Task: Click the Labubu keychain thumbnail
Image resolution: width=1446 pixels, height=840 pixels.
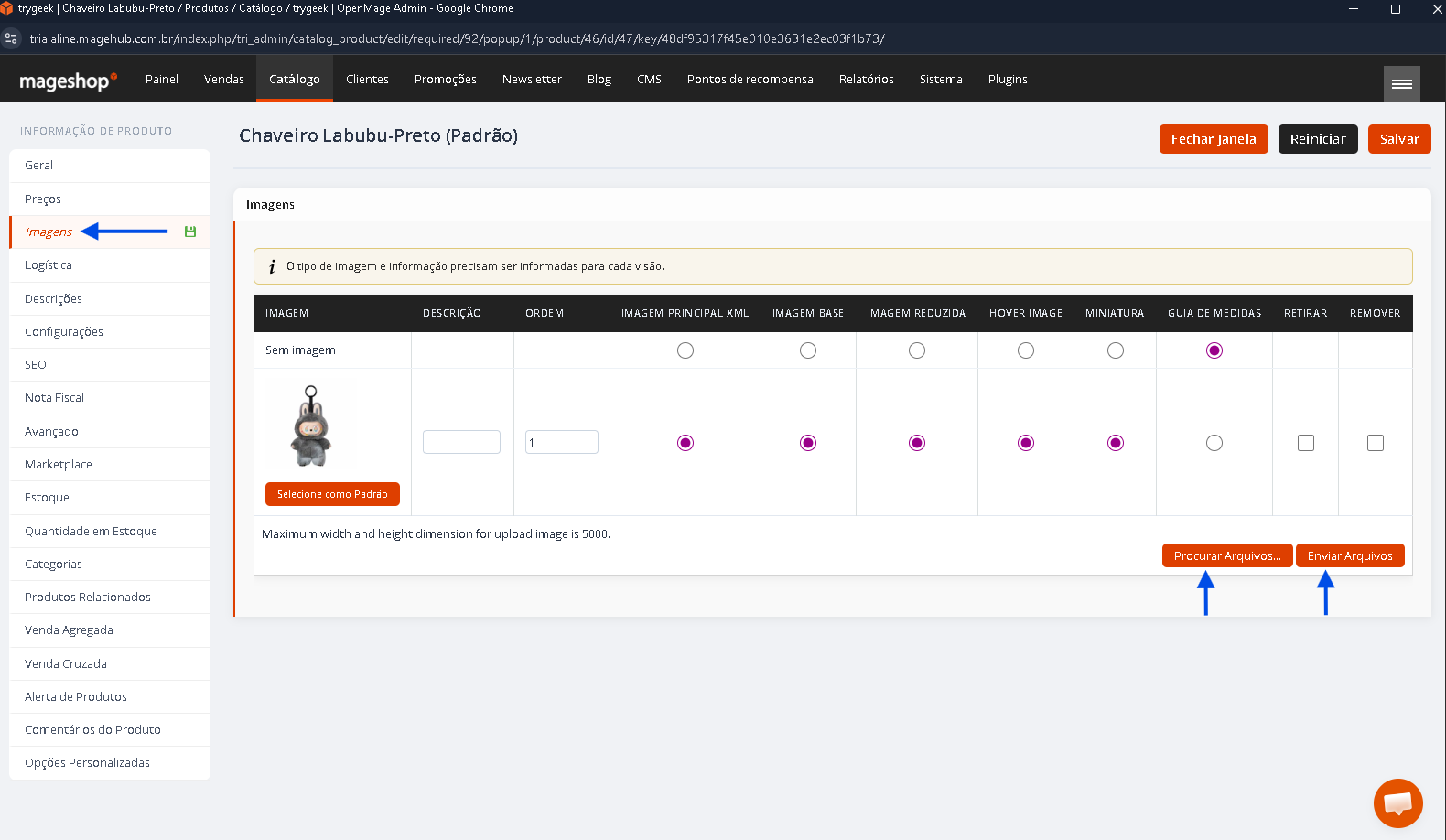Action: tap(311, 426)
